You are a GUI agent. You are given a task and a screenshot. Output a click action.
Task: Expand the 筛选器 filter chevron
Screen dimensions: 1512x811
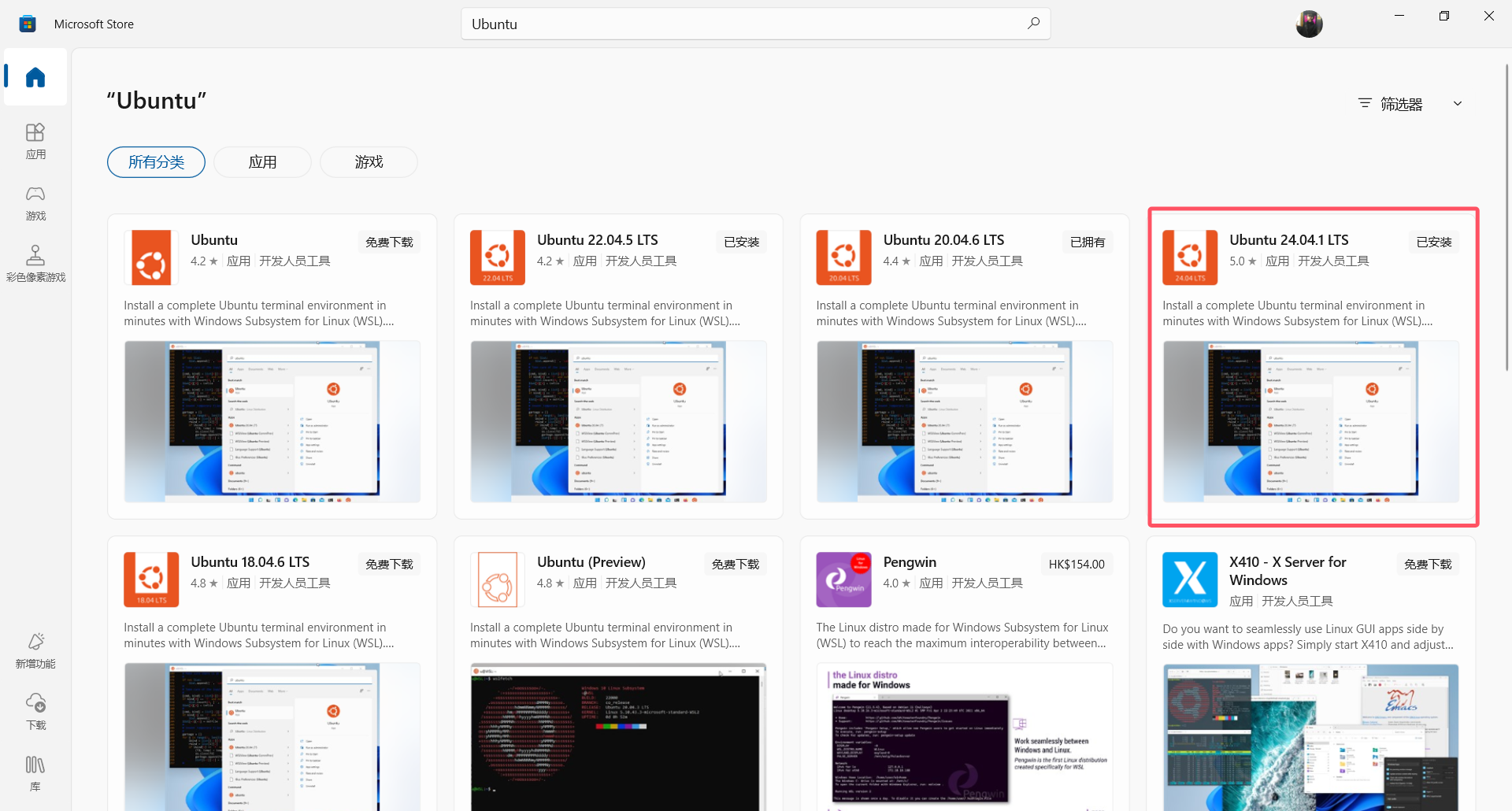tap(1458, 103)
